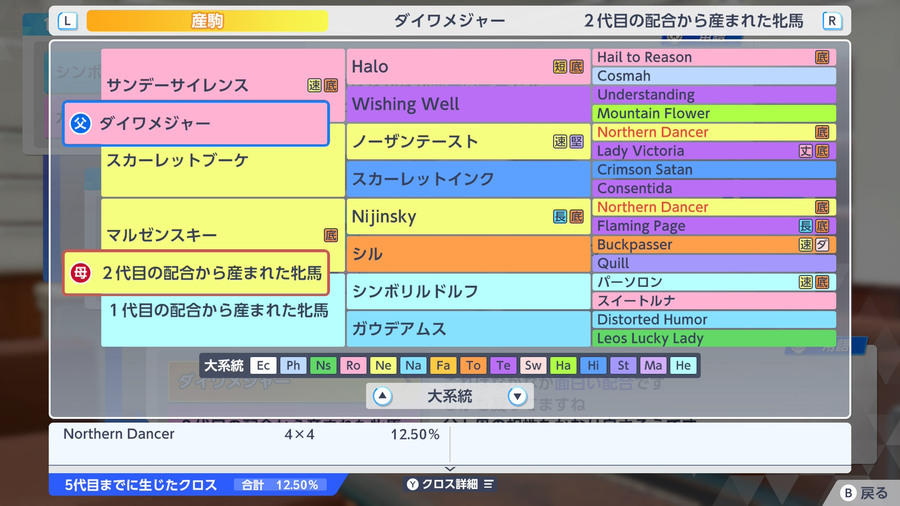Click the R shoulder button icon
This screenshot has width=900, height=506.
(832, 21)
